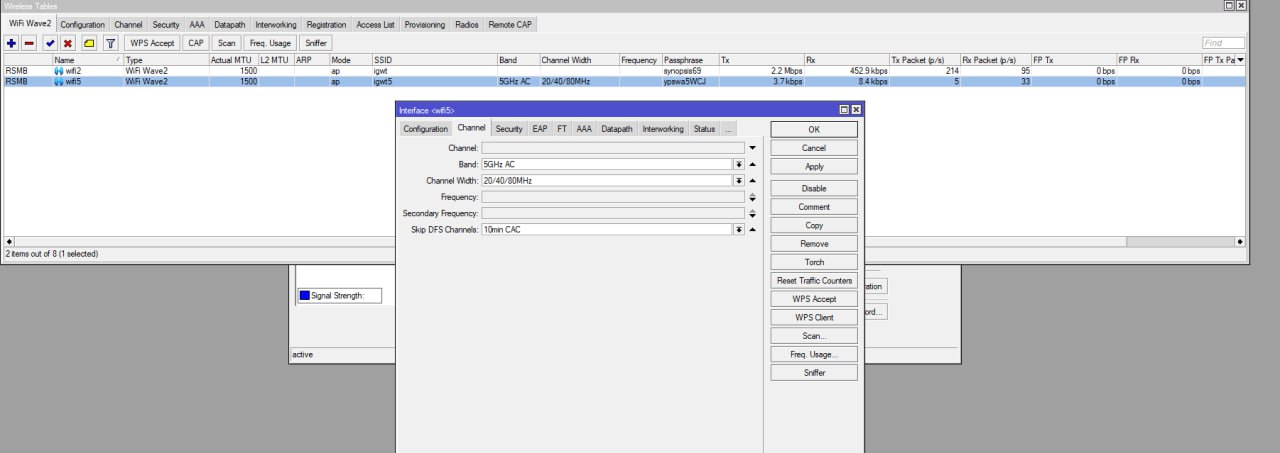The image size is (1280, 453).
Task: Open the Channel field dropdown arrow
Action: pyautogui.click(x=752, y=147)
